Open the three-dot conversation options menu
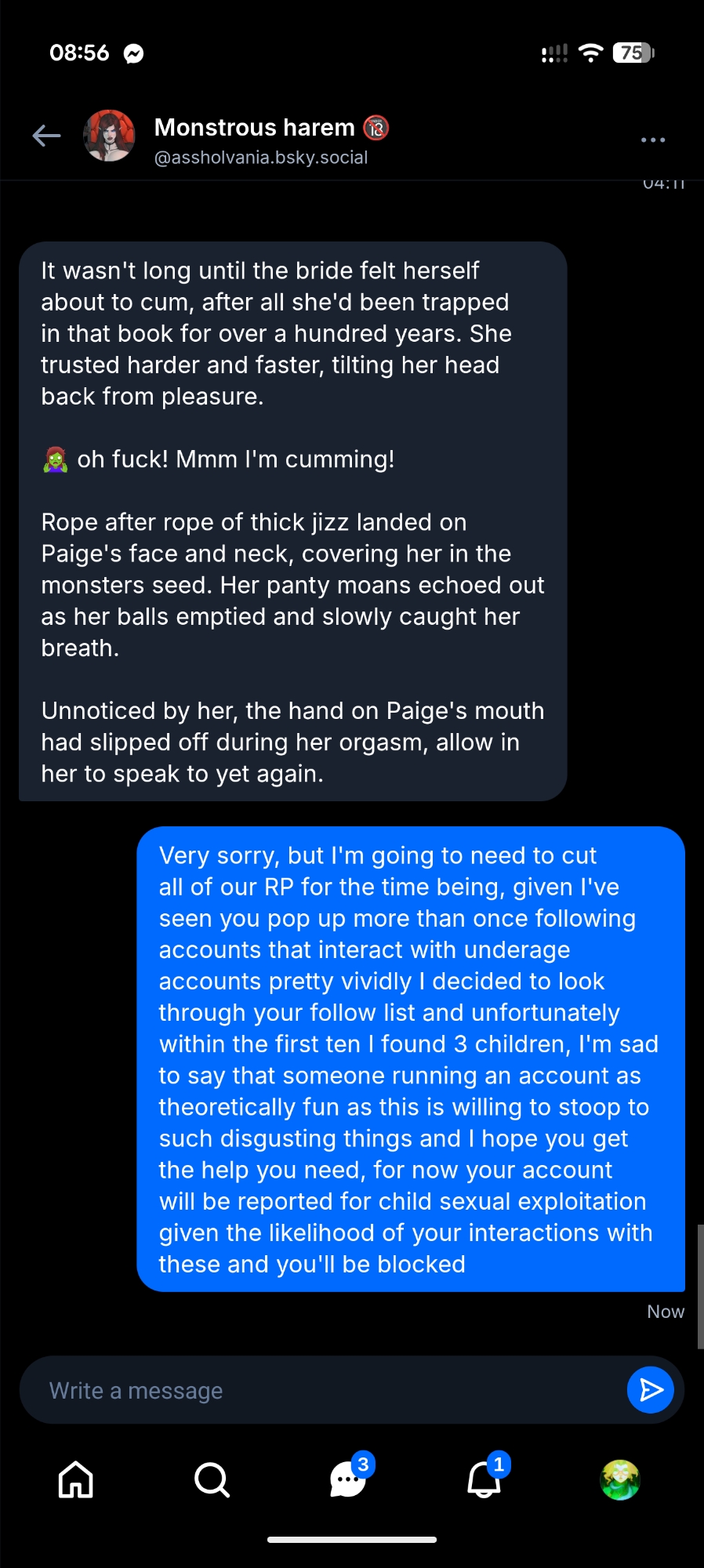The height and width of the screenshot is (1568, 704). click(x=652, y=140)
